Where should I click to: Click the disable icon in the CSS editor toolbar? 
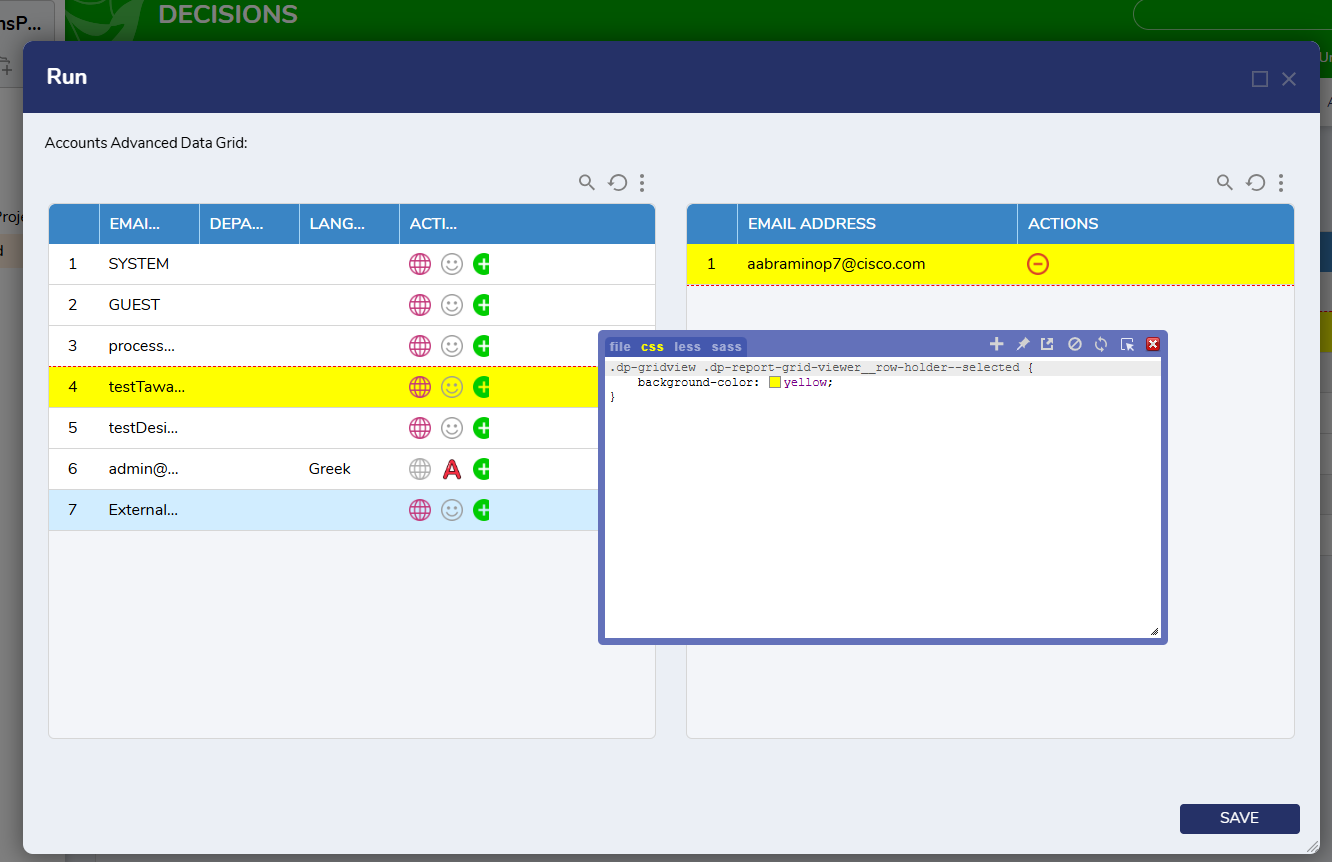pyautogui.click(x=1075, y=344)
